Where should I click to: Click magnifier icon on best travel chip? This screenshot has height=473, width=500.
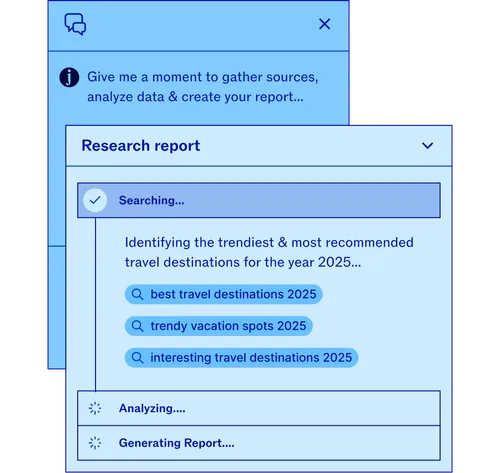tap(137, 294)
